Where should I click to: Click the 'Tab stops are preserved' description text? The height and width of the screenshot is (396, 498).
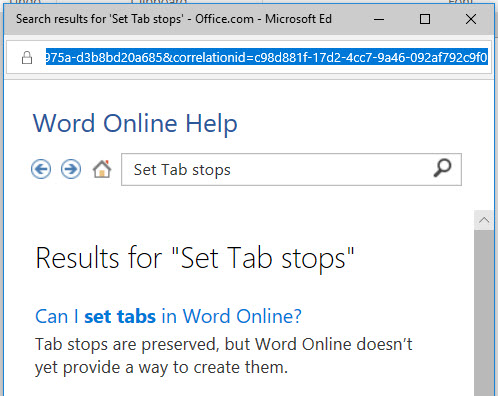224,356
